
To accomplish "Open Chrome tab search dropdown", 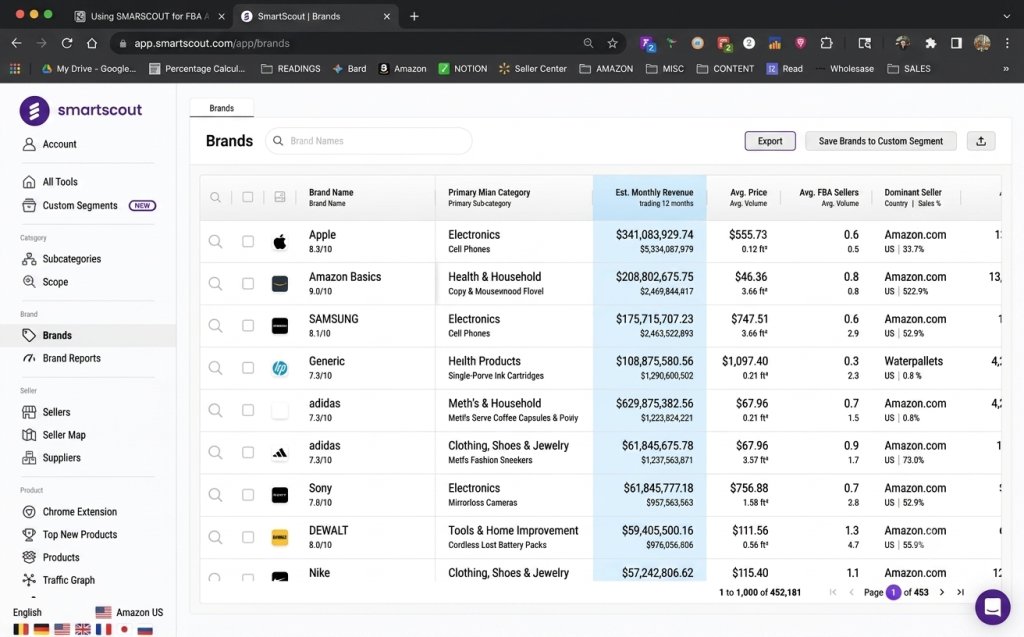I will [1006, 16].
